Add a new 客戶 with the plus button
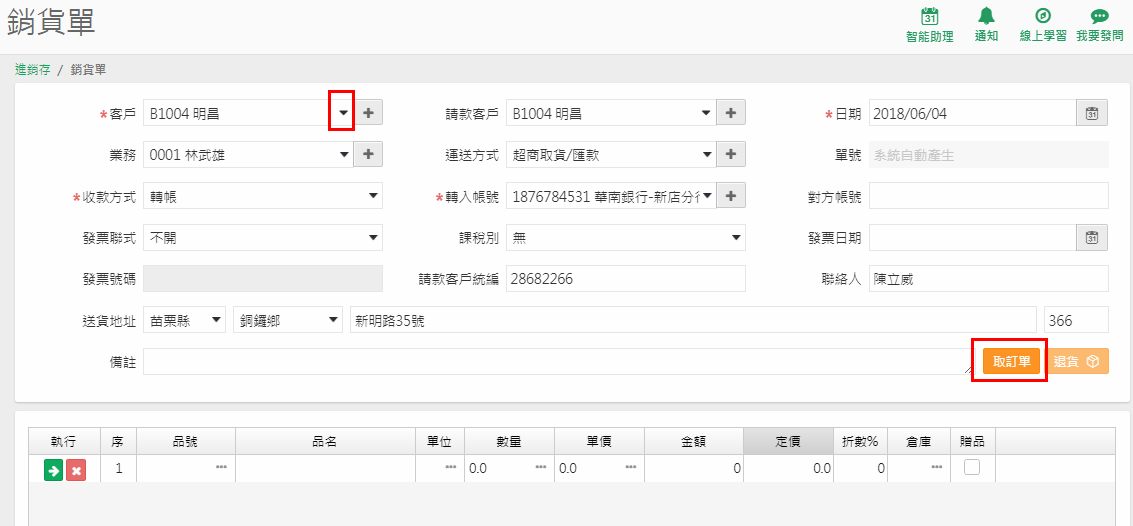Image resolution: width=1133 pixels, height=526 pixels. point(369,113)
